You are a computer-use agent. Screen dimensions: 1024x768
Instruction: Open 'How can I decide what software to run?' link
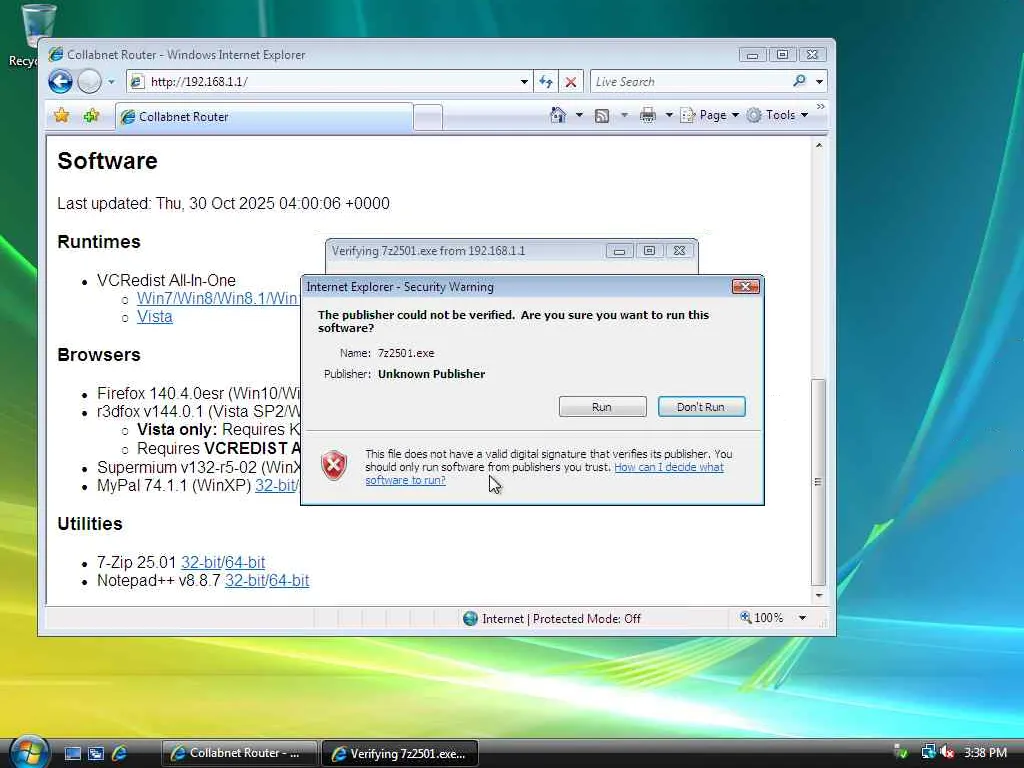(544, 473)
